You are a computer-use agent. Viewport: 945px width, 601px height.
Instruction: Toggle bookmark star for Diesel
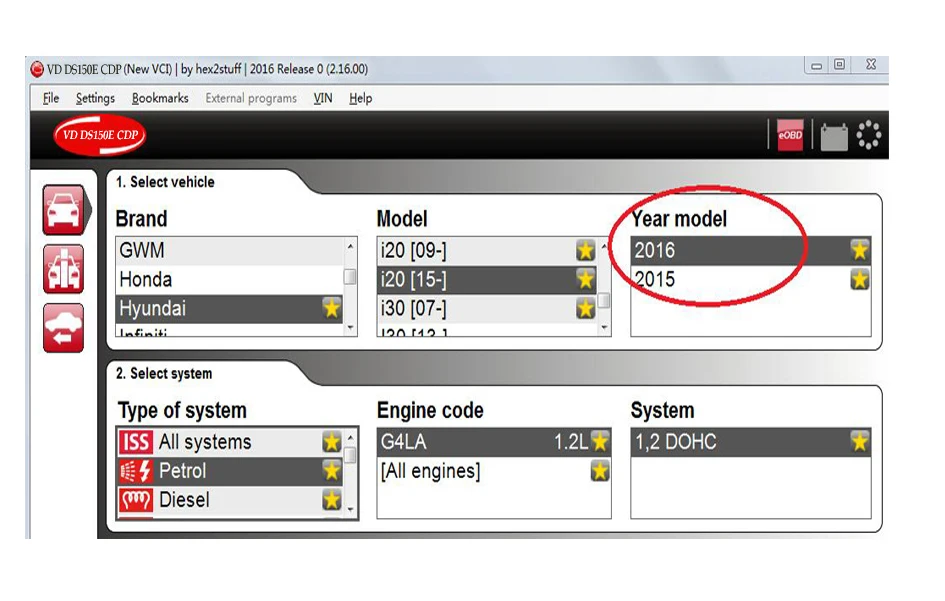pyautogui.click(x=331, y=499)
